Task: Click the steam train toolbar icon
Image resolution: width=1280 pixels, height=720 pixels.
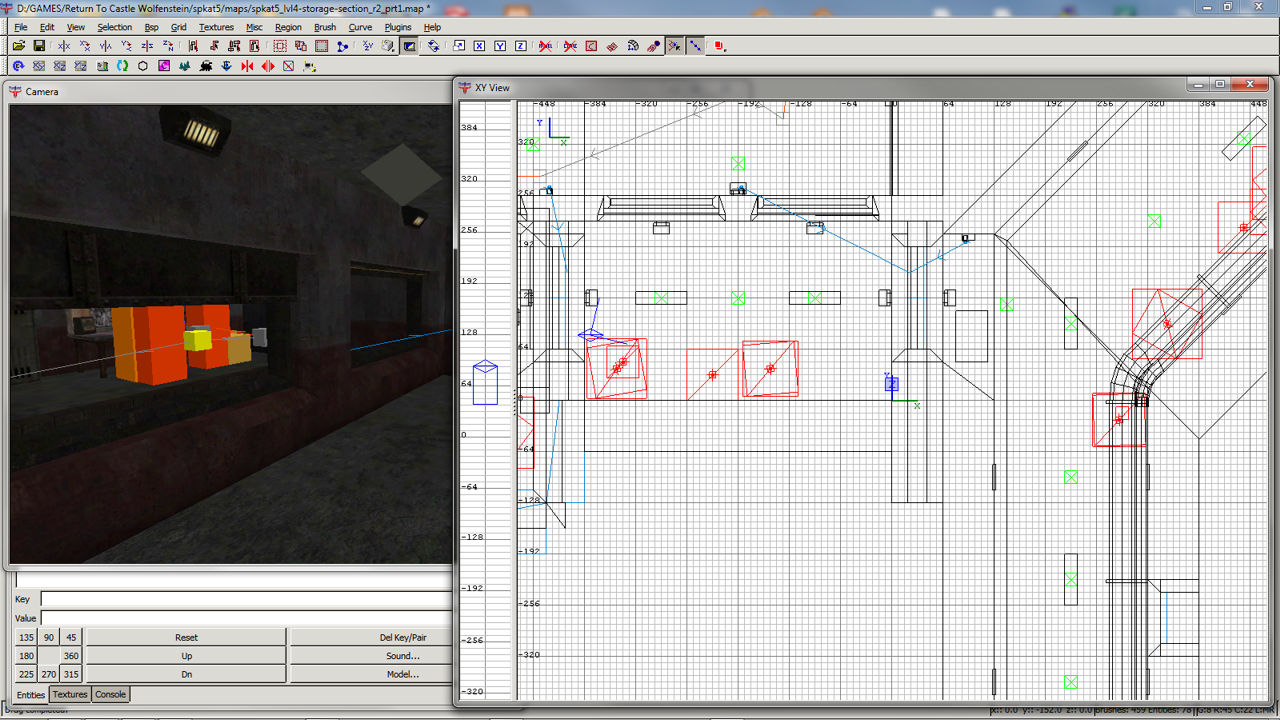Action: coord(205,66)
